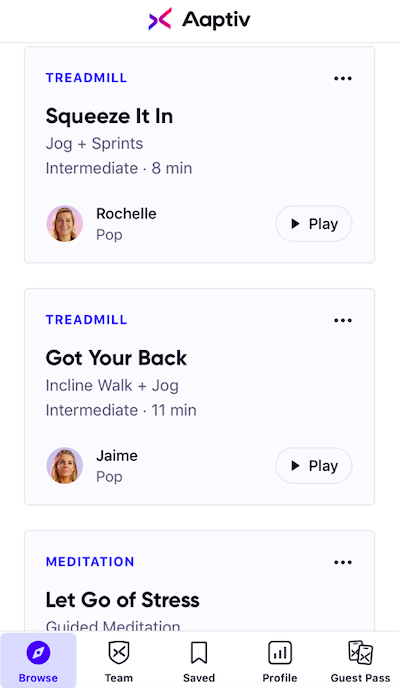Screen dimensions: 399x688
Task: Play the Got Your Back workout
Action: tap(314, 466)
